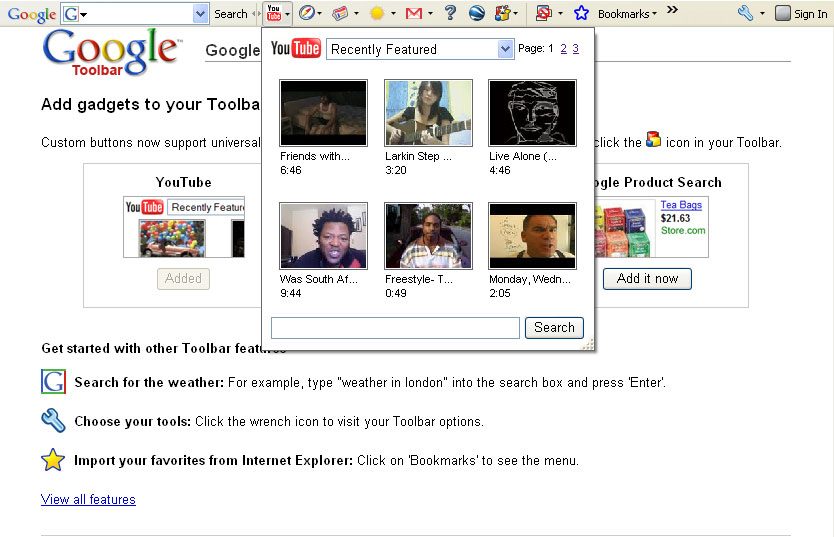This screenshot has width=834, height=537.
Task: Go to page 3 of videos
Action: 575,48
